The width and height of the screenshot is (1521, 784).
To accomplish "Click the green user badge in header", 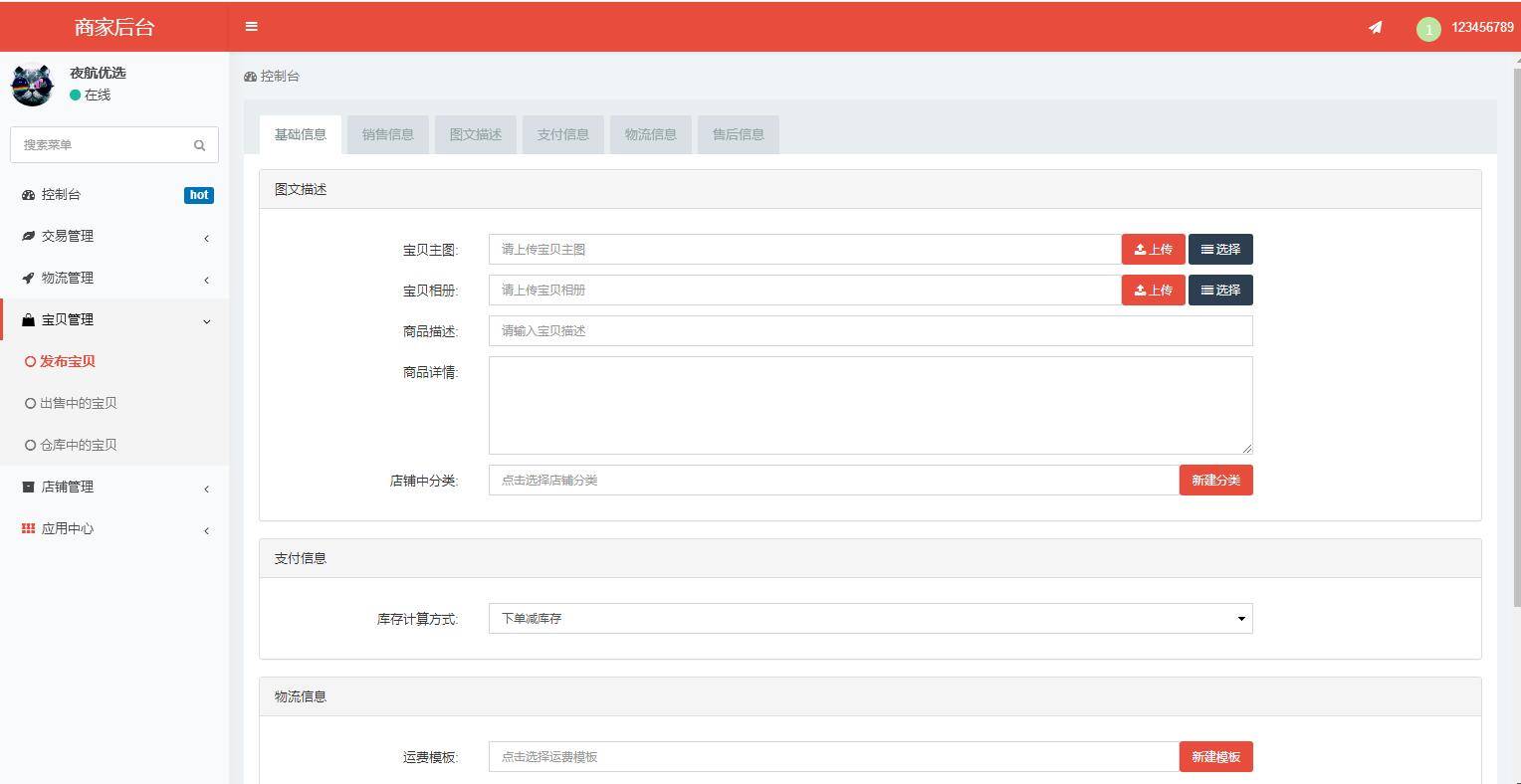I will point(1427,29).
